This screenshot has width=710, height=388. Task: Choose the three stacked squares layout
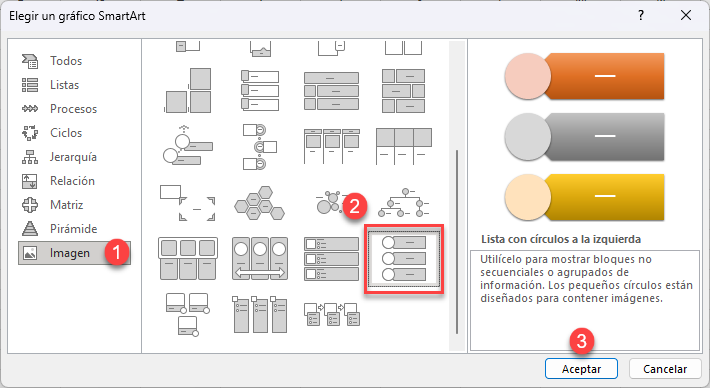coord(187,91)
